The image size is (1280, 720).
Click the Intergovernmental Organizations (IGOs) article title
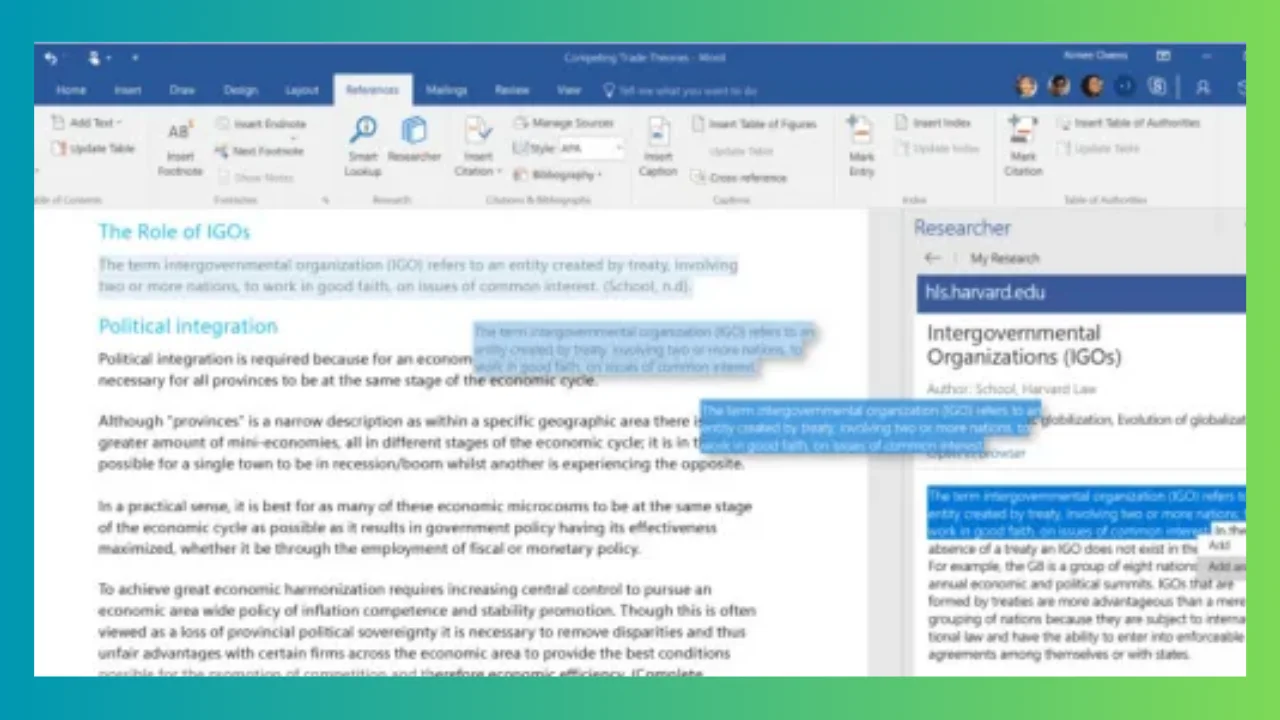1026,345
